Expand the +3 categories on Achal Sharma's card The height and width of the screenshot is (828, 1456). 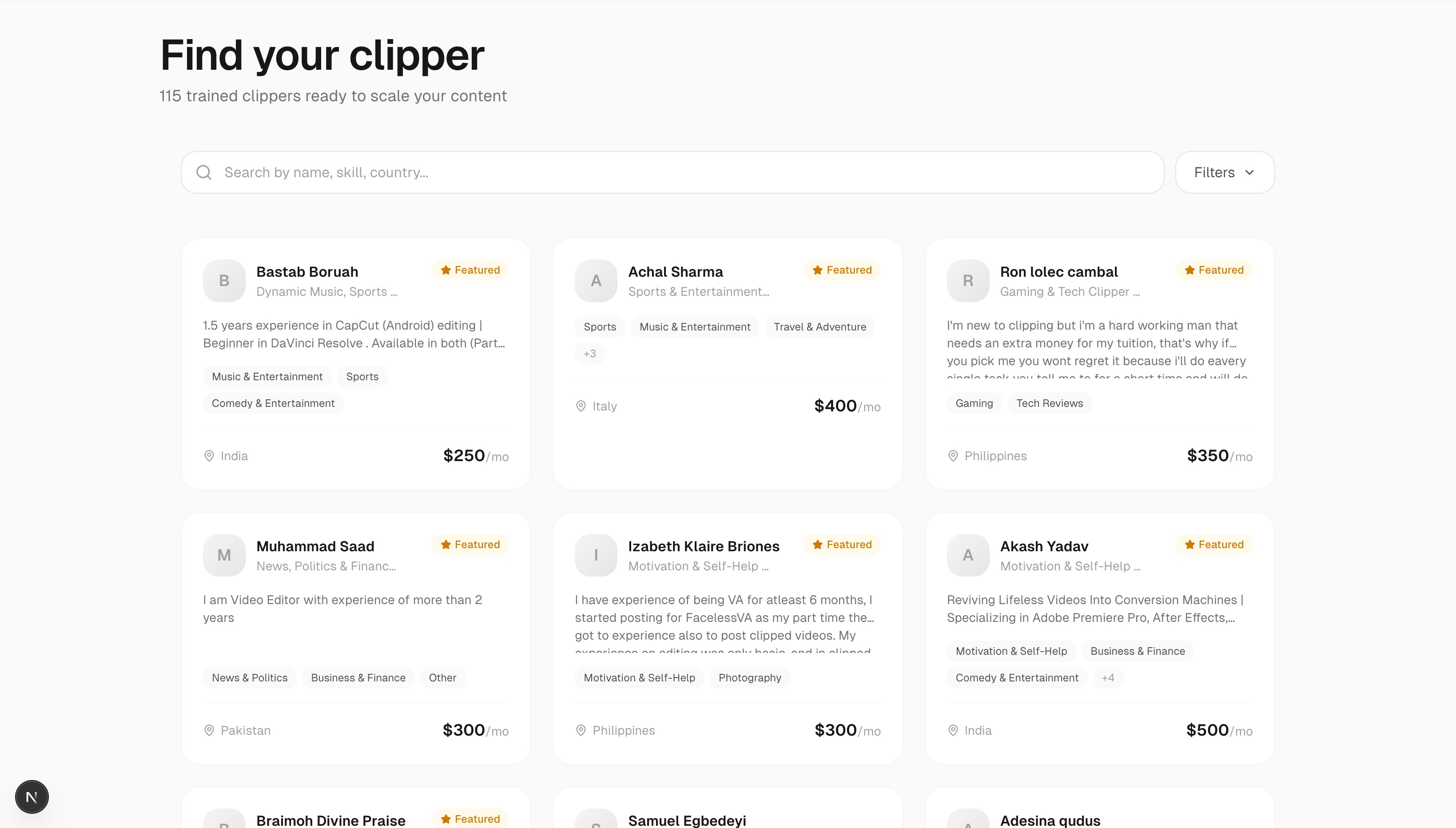pyautogui.click(x=590, y=353)
